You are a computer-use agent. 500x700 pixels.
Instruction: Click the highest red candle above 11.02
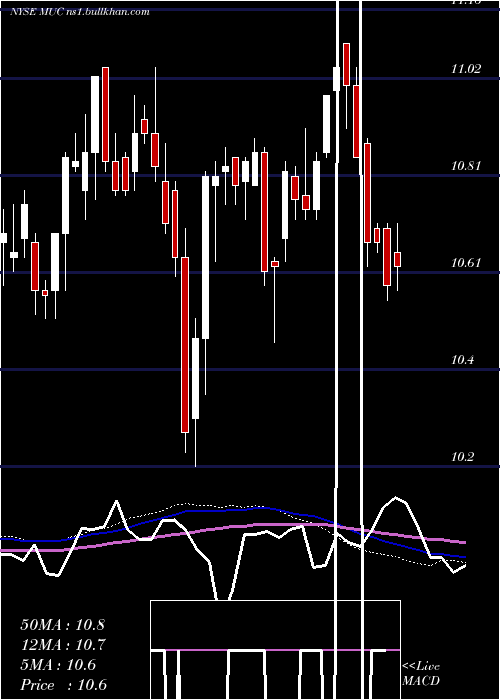(346, 64)
